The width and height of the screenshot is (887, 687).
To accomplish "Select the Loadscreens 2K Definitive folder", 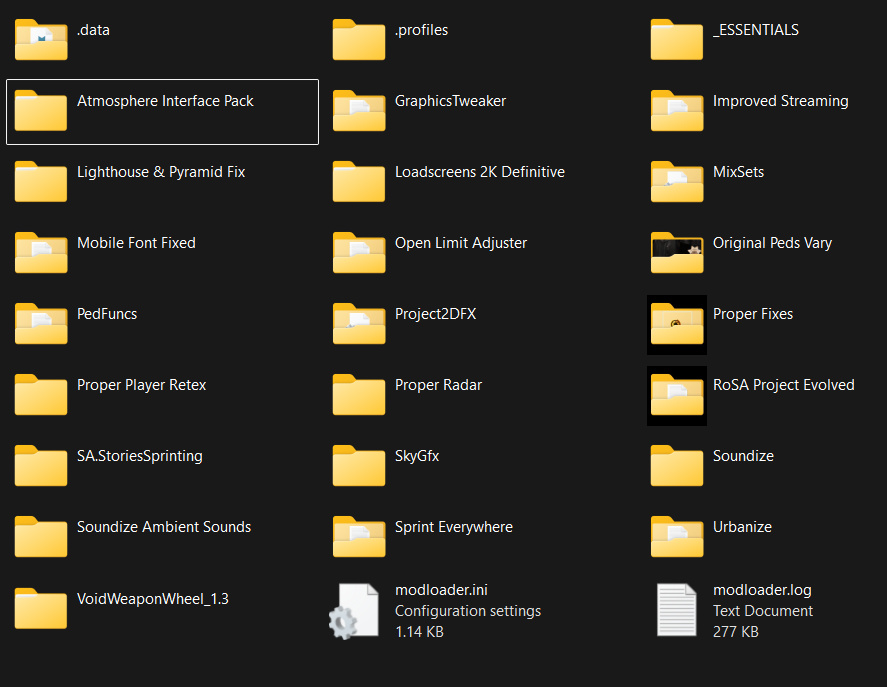I will click(479, 172).
